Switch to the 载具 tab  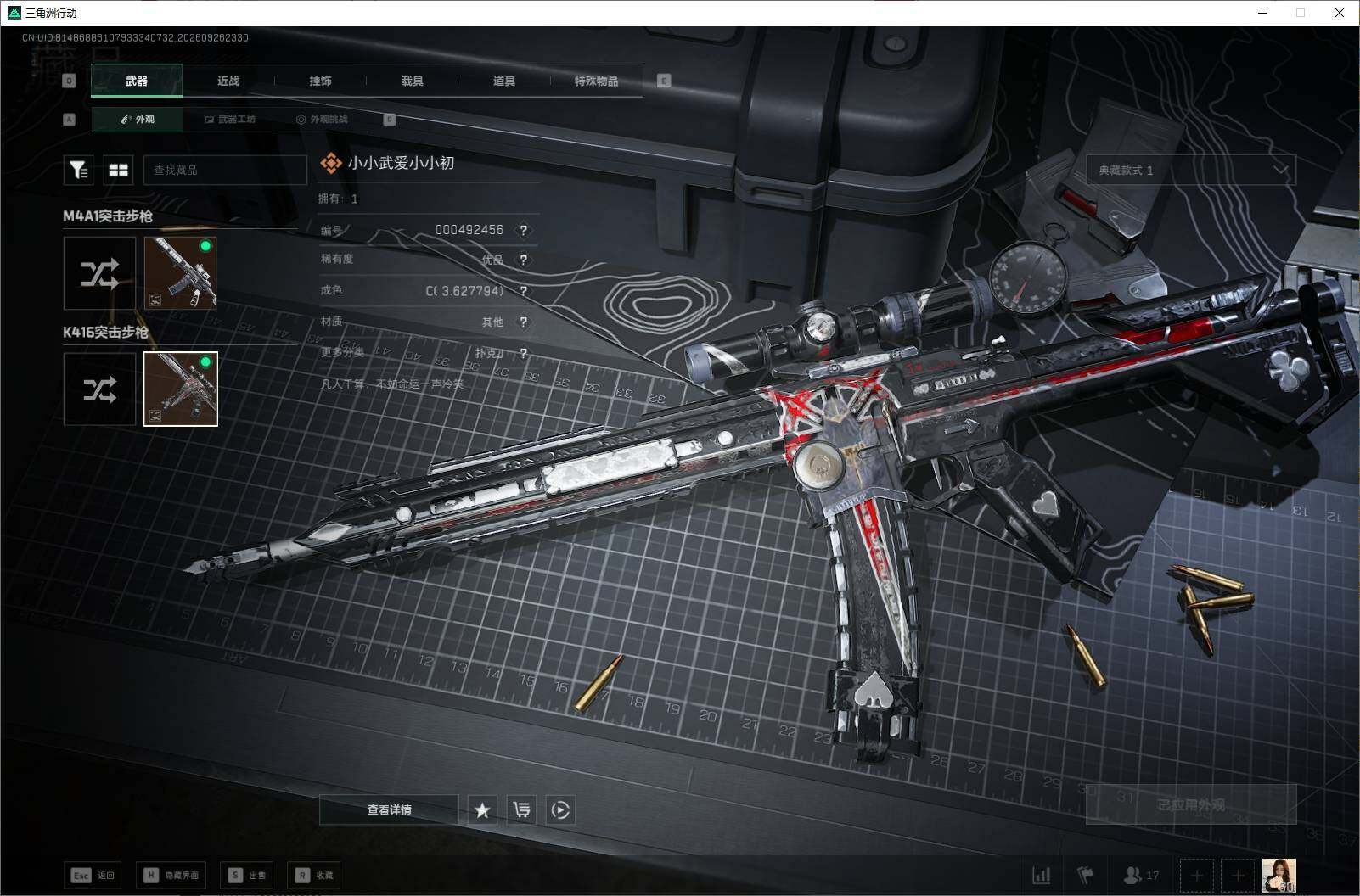tap(412, 81)
